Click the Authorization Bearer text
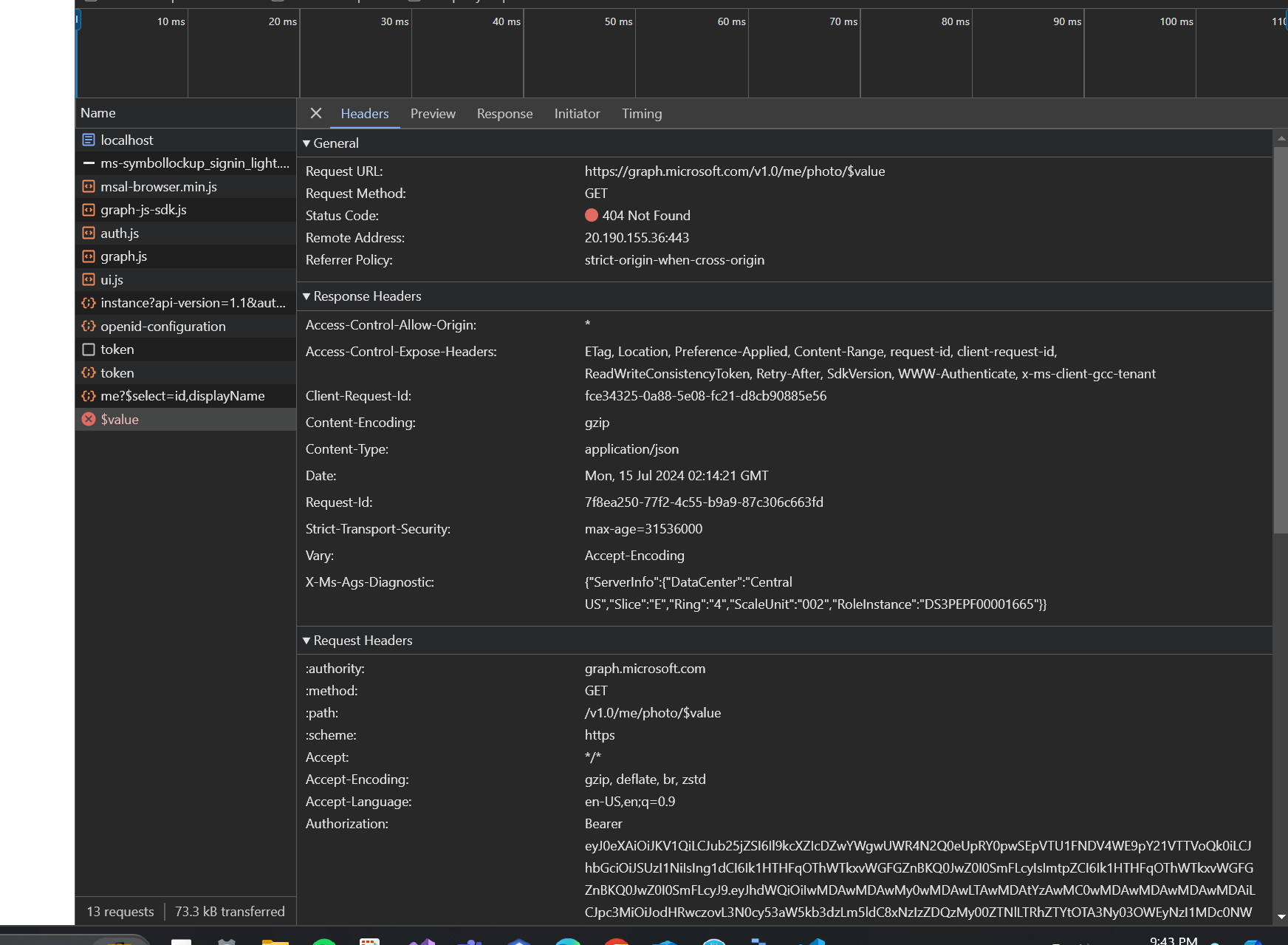 (603, 824)
